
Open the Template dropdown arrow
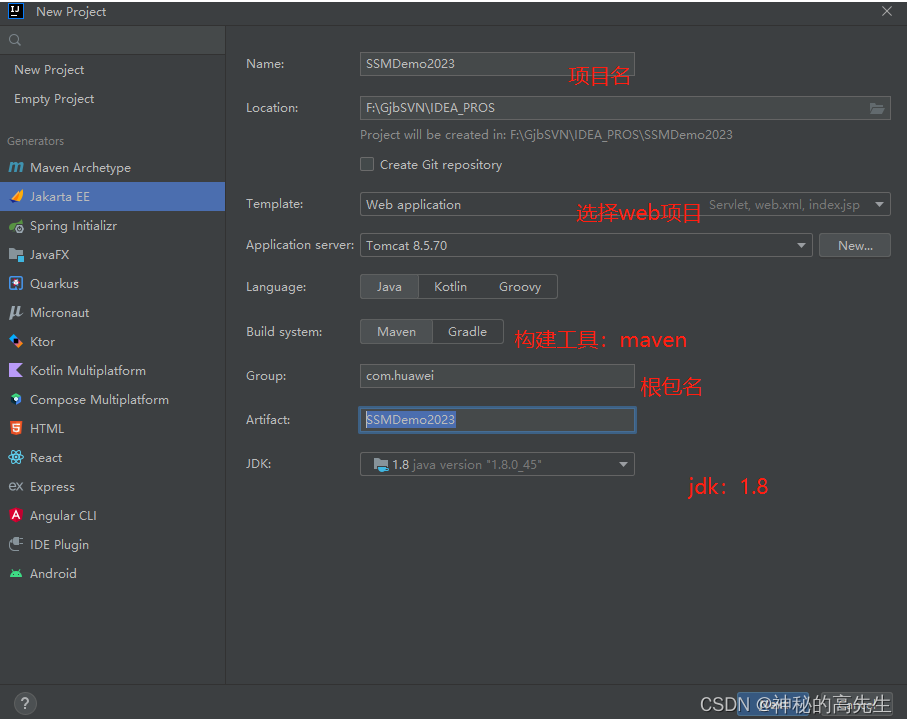click(x=879, y=204)
